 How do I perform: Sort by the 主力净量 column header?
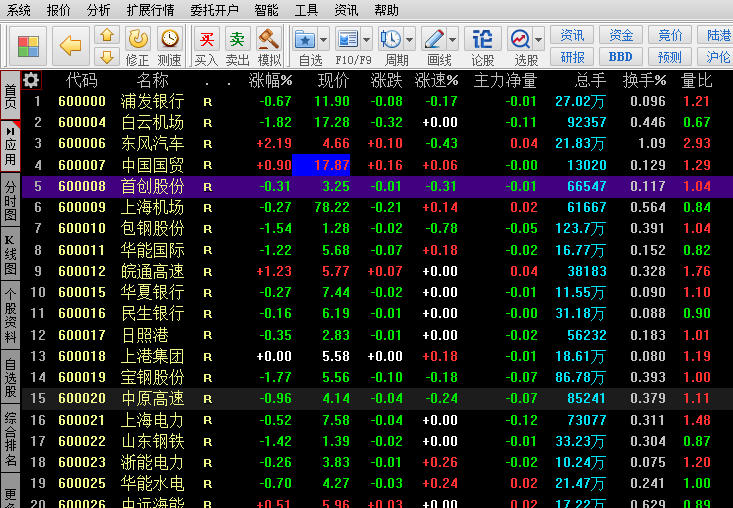pyautogui.click(x=505, y=80)
